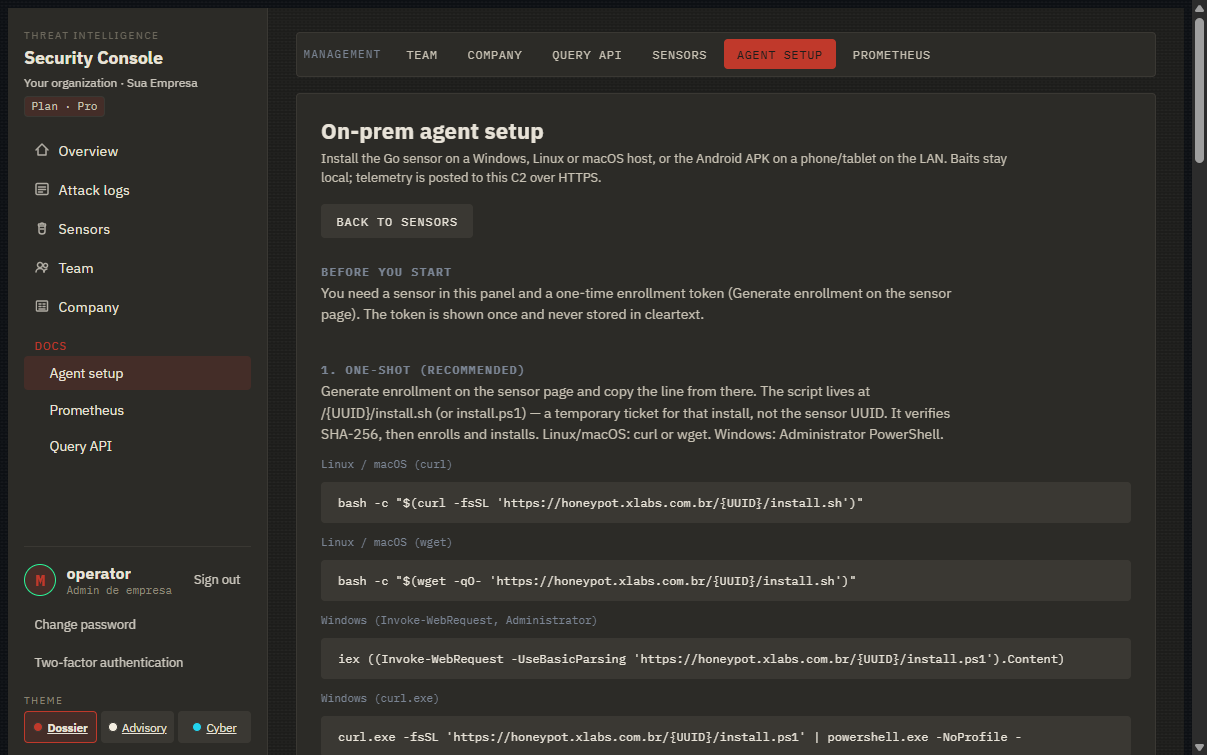The width and height of the screenshot is (1207, 755).
Task: Click the Back to Sensors button
Action: (397, 222)
